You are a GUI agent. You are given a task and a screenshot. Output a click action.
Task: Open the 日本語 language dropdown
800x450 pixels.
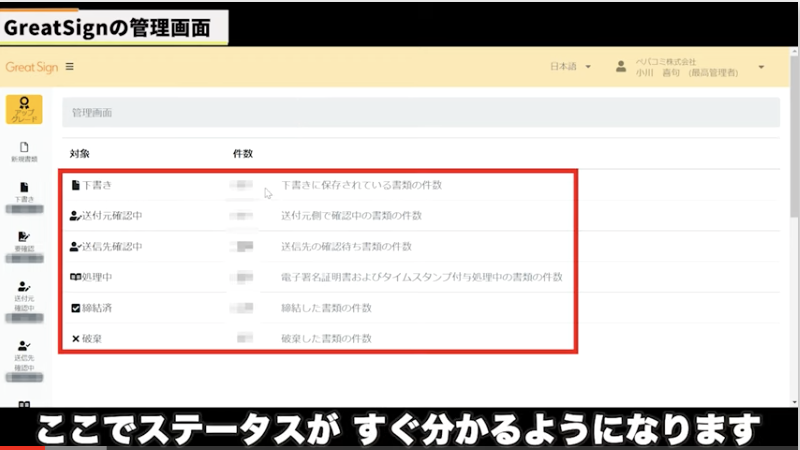[x=570, y=67]
